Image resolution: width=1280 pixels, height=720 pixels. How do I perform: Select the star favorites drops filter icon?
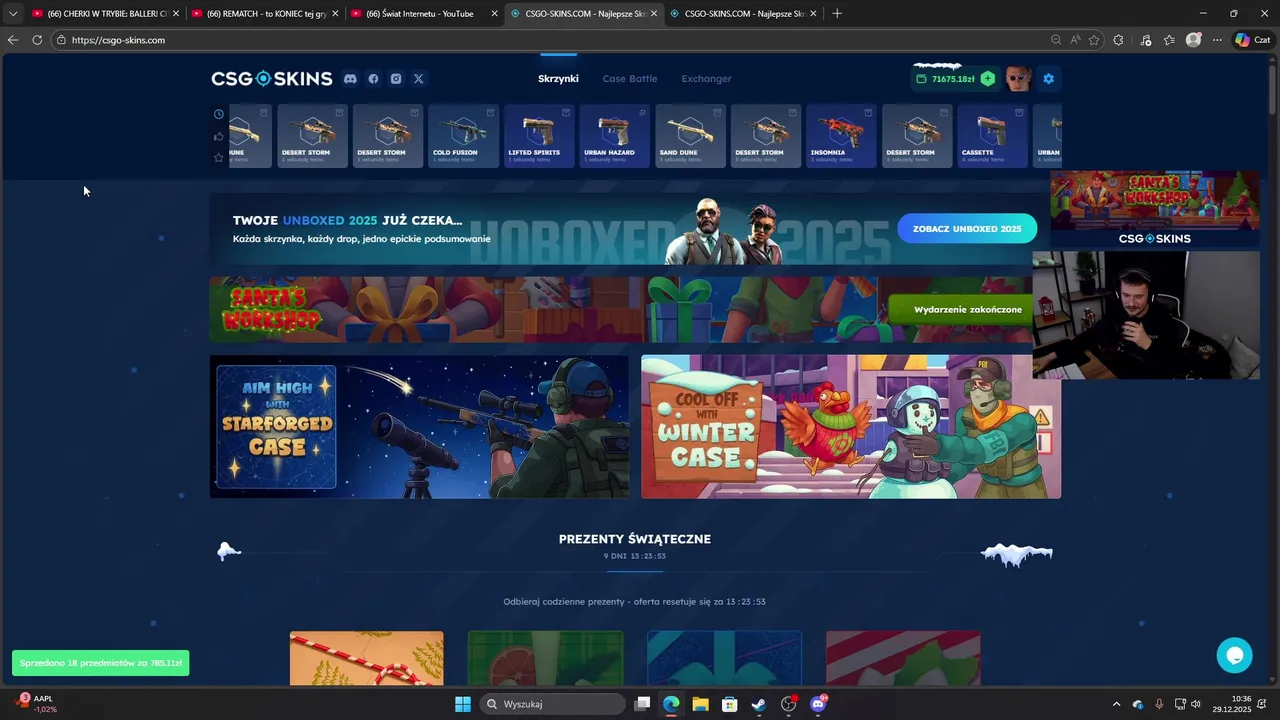click(219, 158)
